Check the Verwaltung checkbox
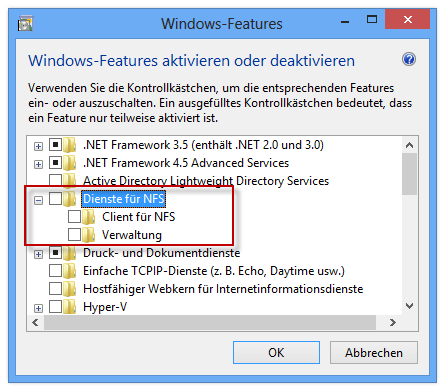This screenshot has height=390, width=447. click(74, 235)
